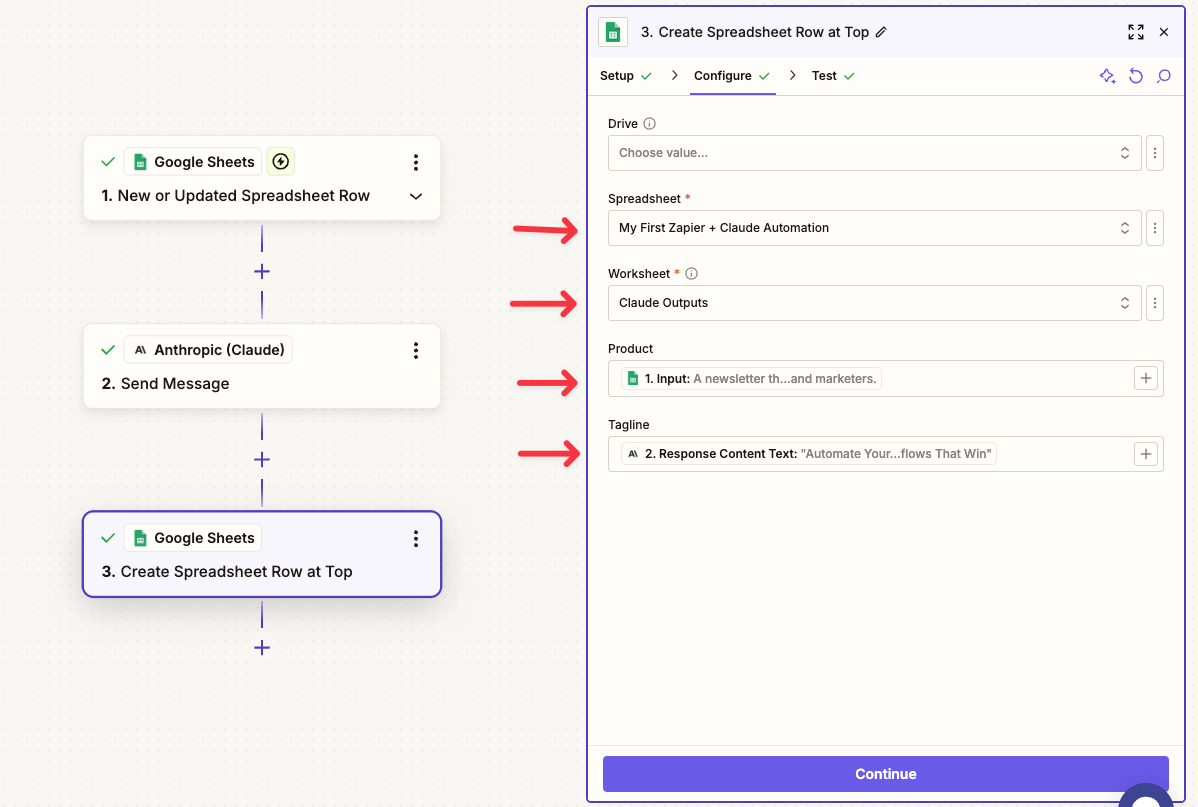Close the step configuration panel
Image resolution: width=1198 pixels, height=807 pixels.
[1164, 32]
